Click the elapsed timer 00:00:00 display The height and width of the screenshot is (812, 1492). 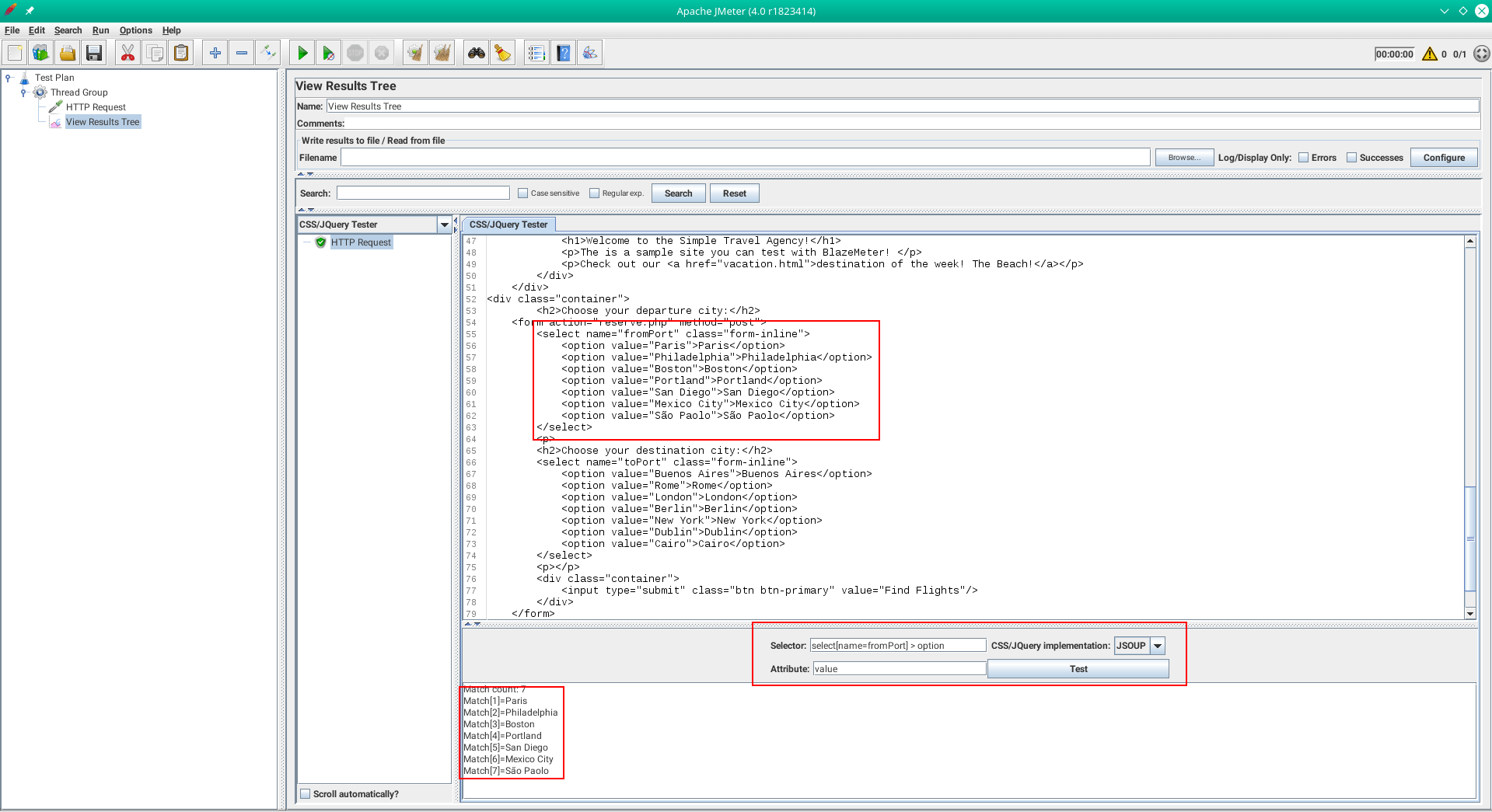click(1394, 54)
